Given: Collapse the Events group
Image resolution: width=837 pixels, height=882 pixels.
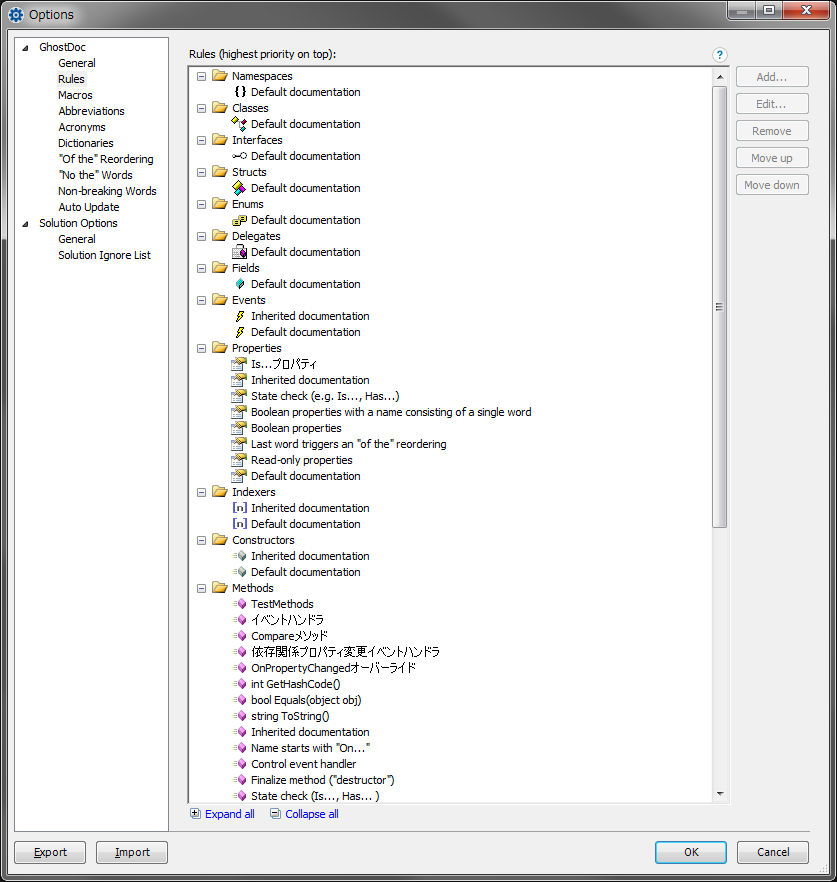Looking at the screenshot, I should pyautogui.click(x=201, y=300).
